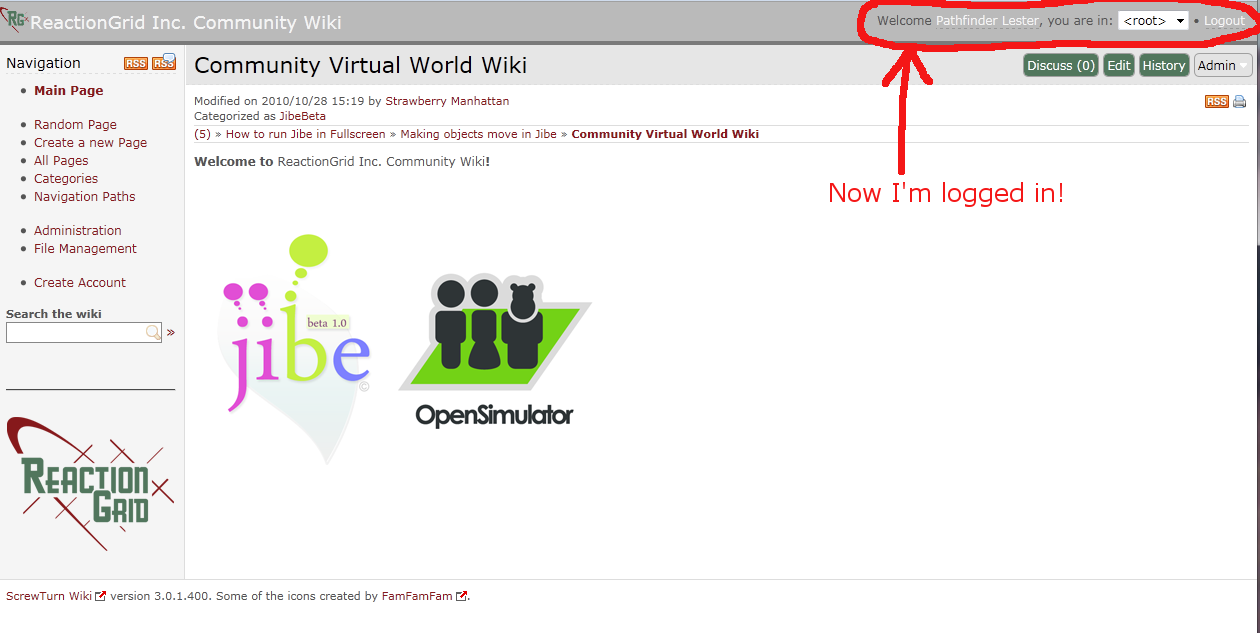1260x633 pixels.
Task: Click the OpenSimulator logo image
Action: pyautogui.click(x=495, y=350)
